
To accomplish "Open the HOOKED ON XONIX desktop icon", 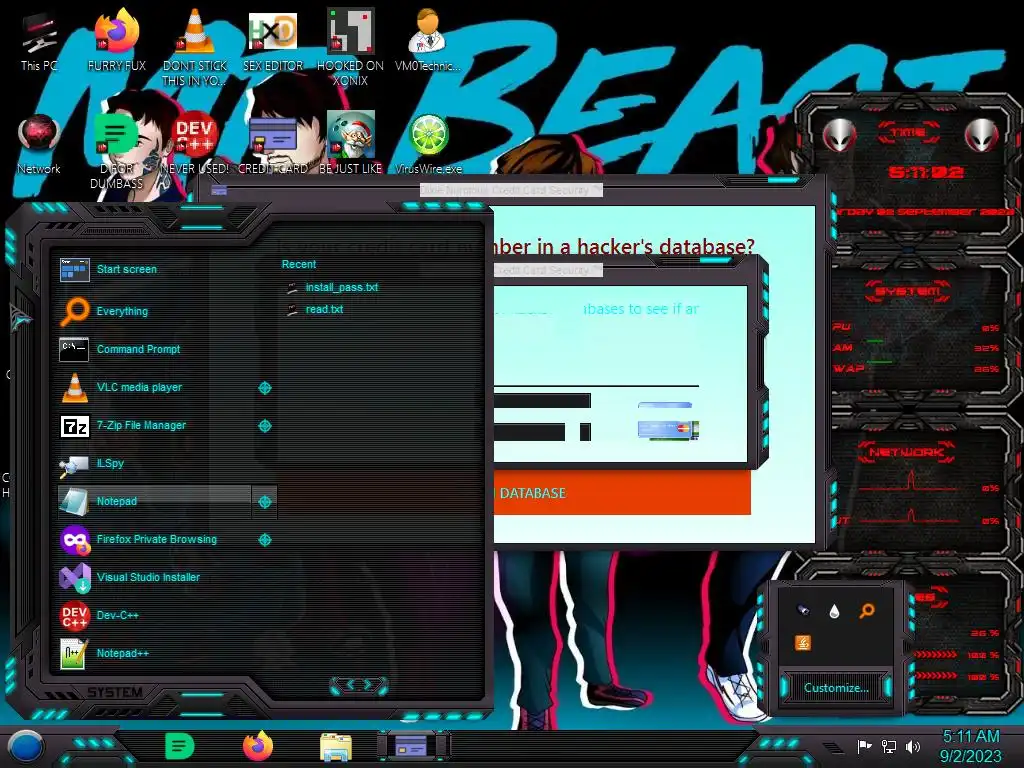I will click(x=350, y=48).
